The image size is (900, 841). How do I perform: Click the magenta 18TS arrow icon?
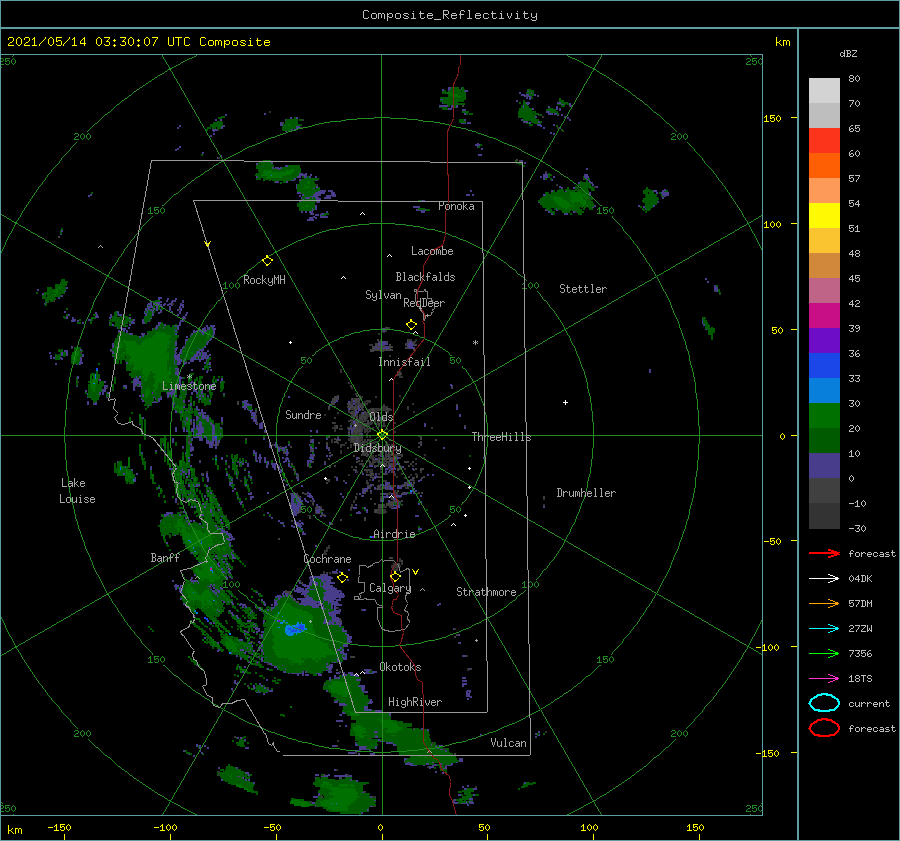tap(824, 679)
